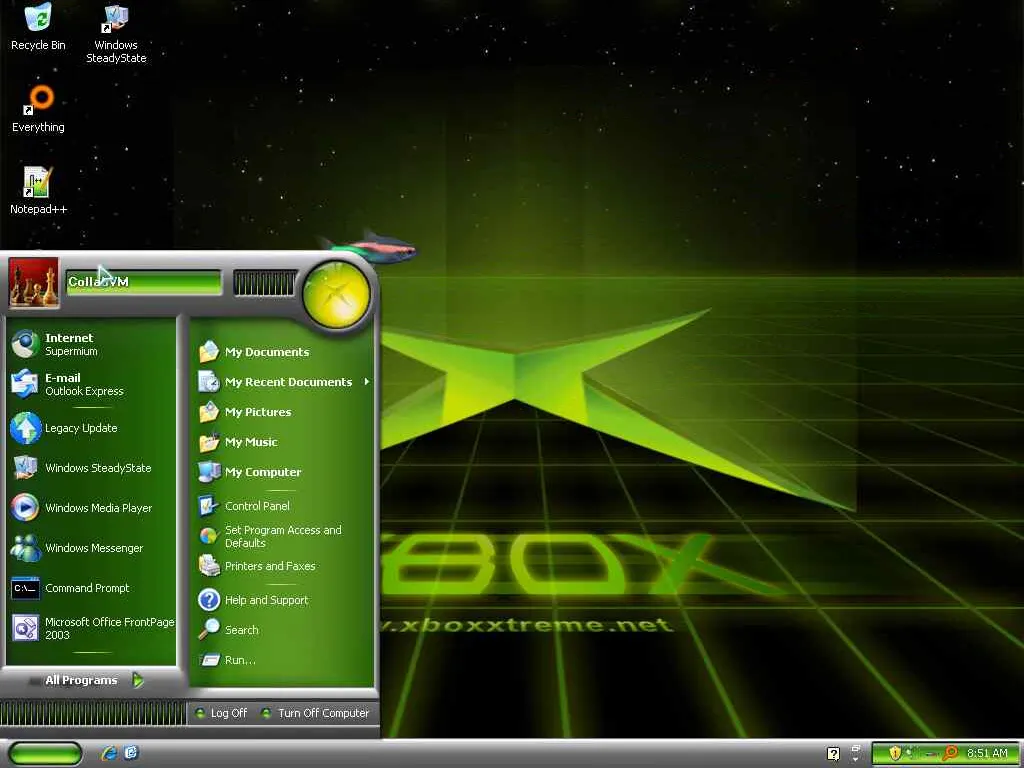Click Turn Off Computer button
The image size is (1024, 768).
coord(315,713)
